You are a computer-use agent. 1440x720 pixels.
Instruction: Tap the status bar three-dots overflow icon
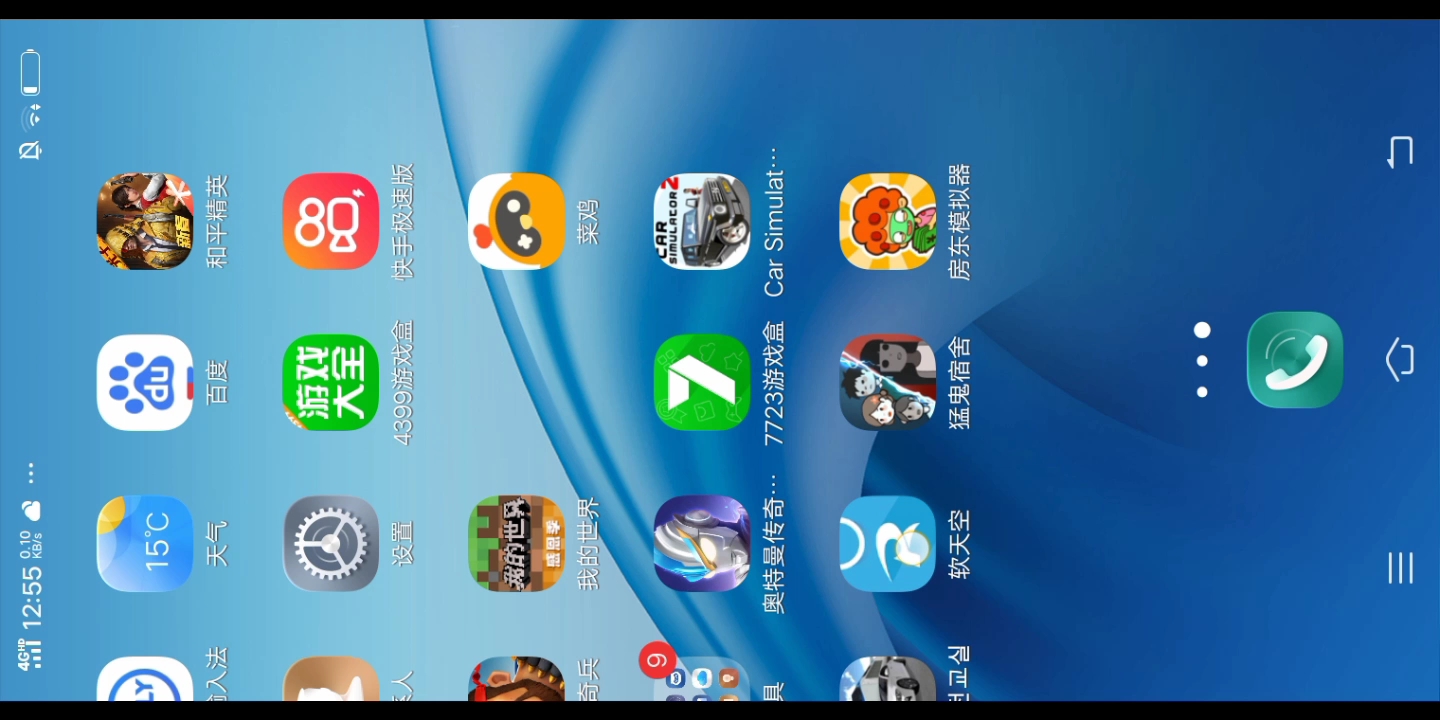[x=31, y=472]
